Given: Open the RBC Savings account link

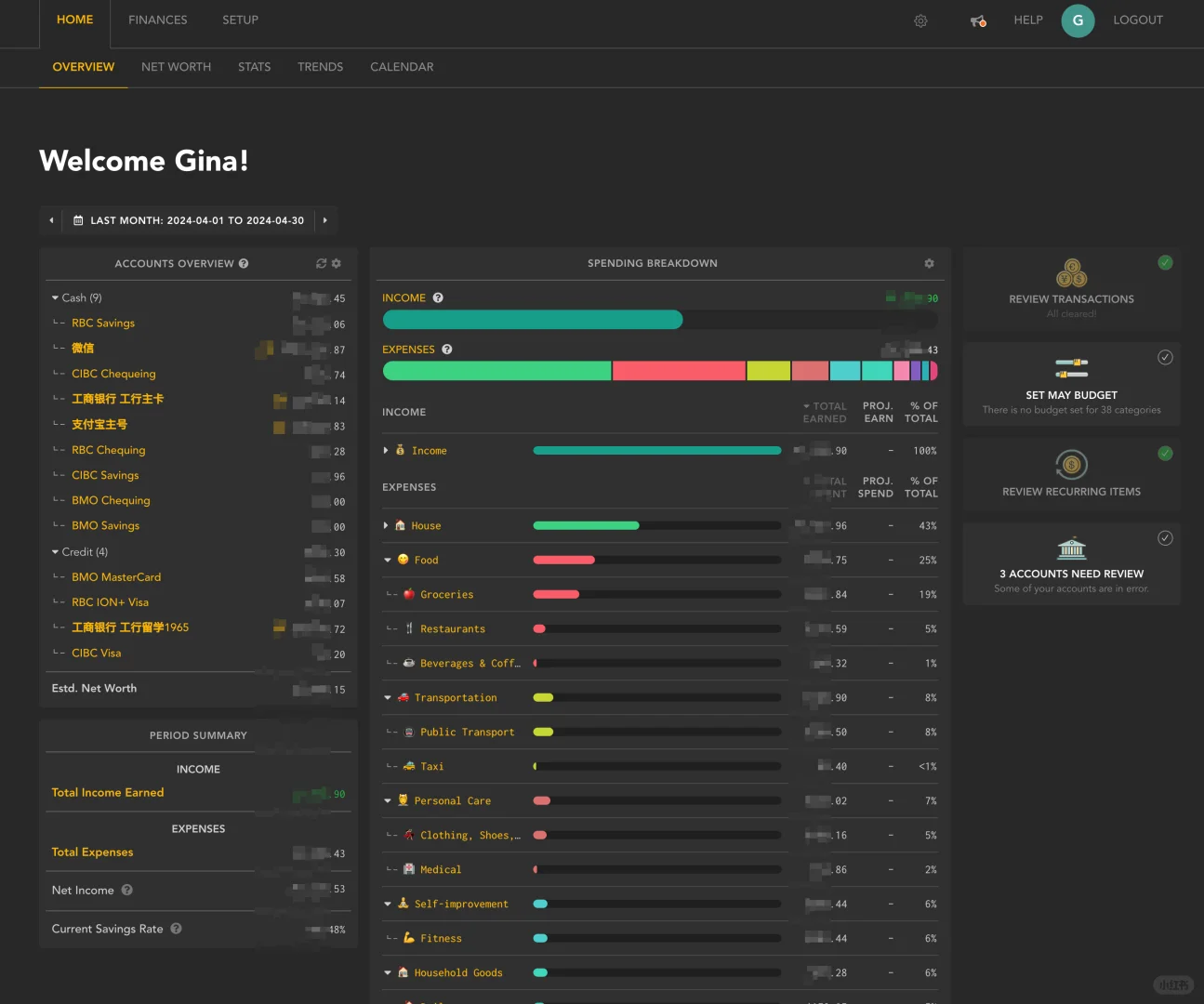Looking at the screenshot, I should point(103,324).
